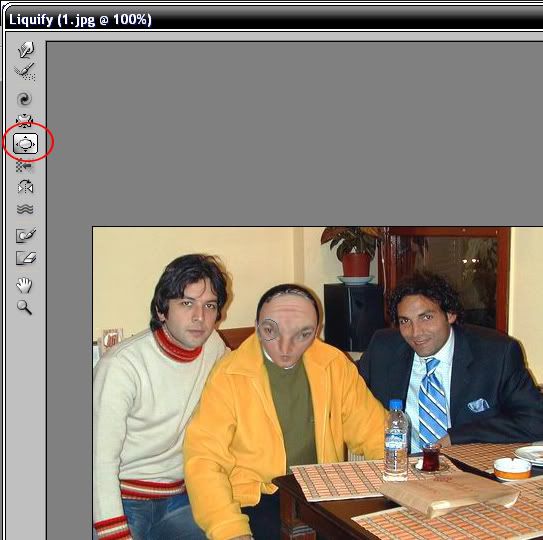Select the Thaw Mask eraser tool

(x=26, y=258)
